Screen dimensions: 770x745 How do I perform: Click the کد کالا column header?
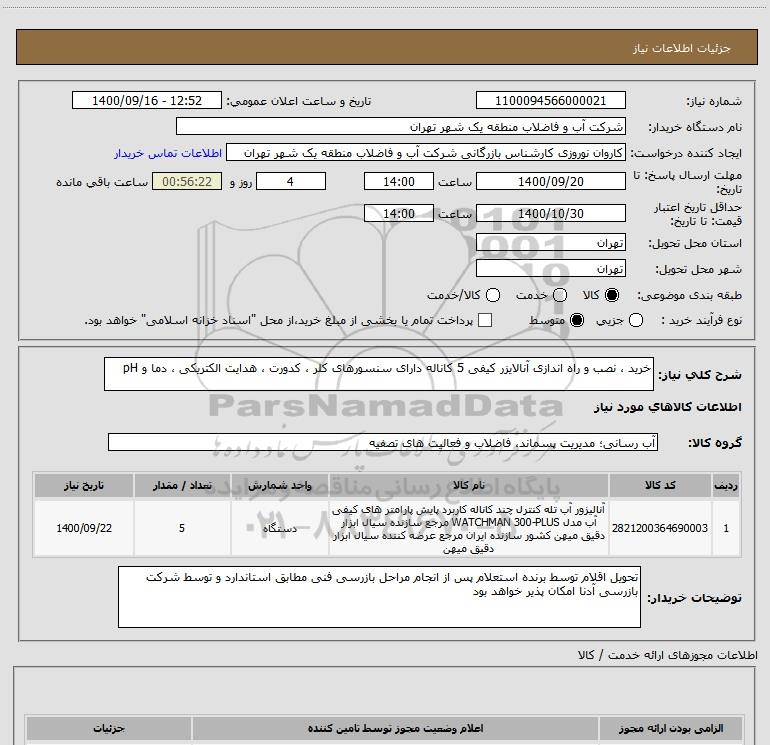click(660, 485)
